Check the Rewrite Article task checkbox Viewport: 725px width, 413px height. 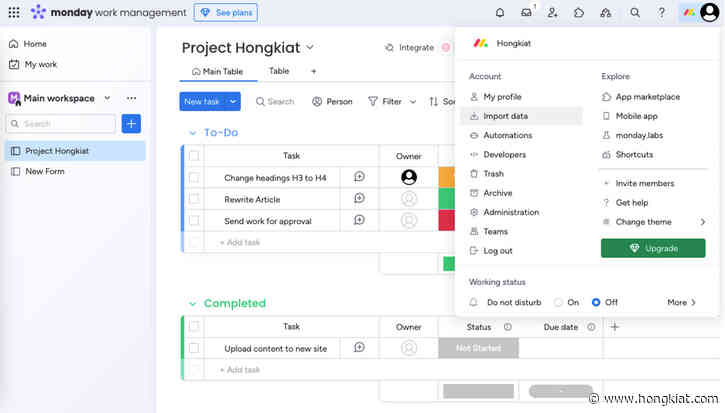tap(194, 199)
